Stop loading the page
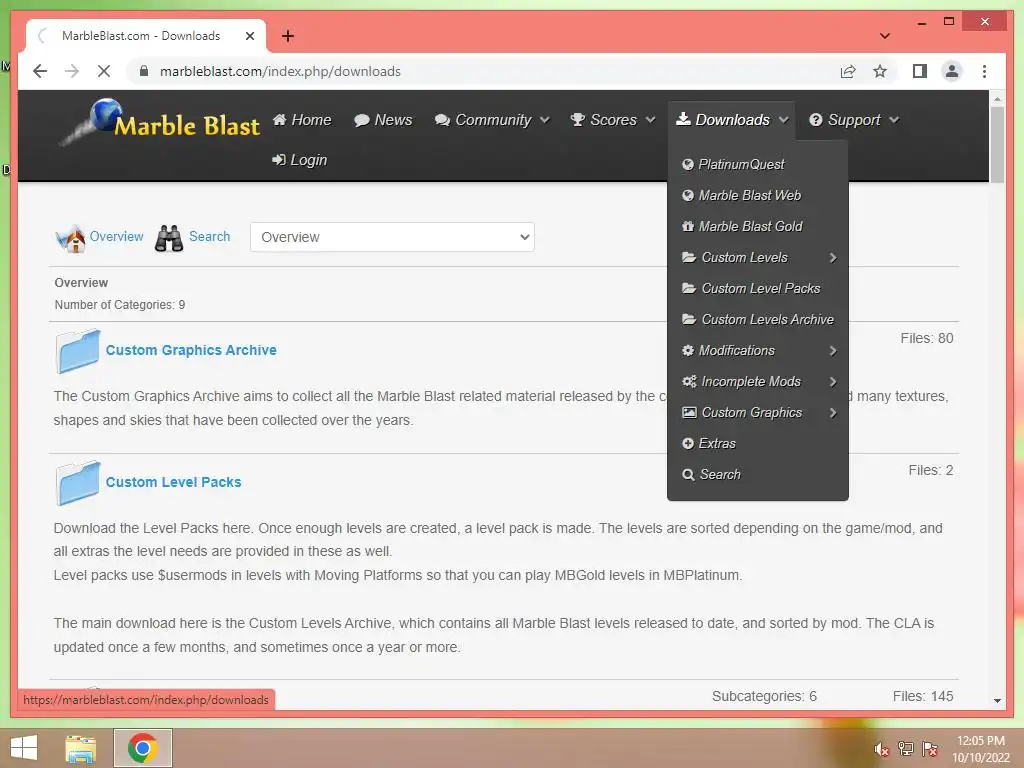The width and height of the screenshot is (1024, 768). click(x=104, y=71)
